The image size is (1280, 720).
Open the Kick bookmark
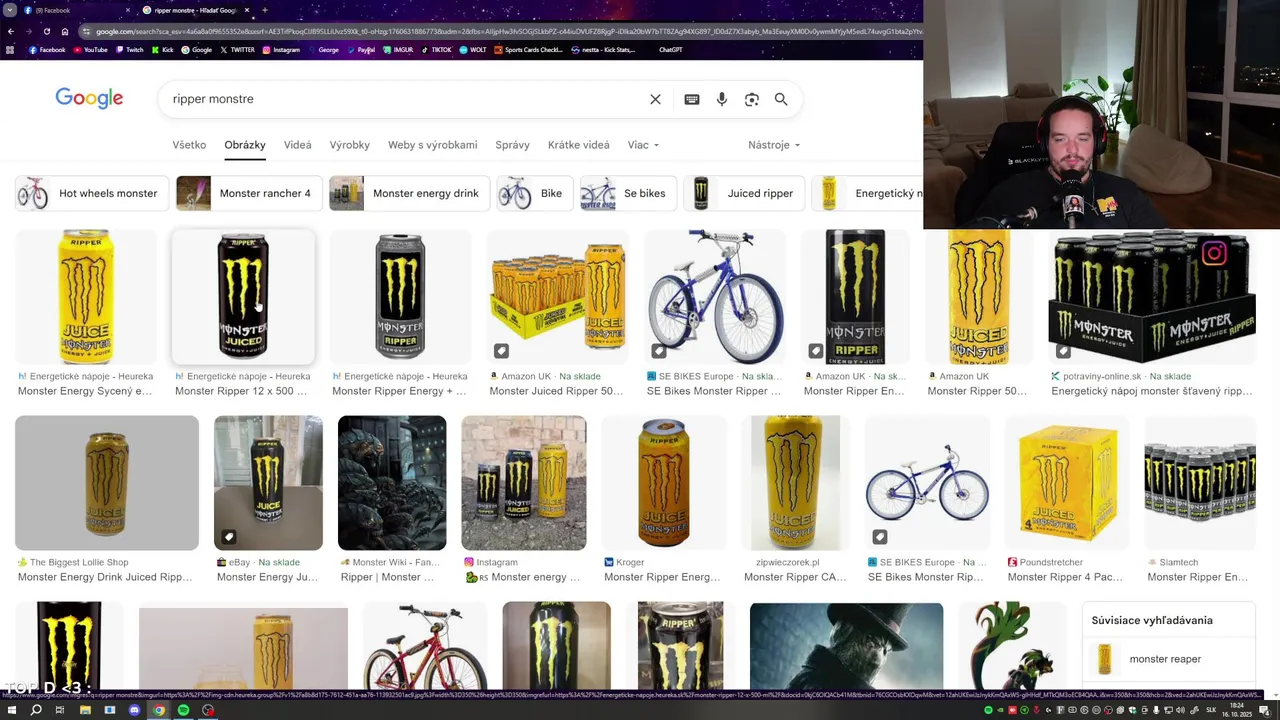[x=163, y=50]
